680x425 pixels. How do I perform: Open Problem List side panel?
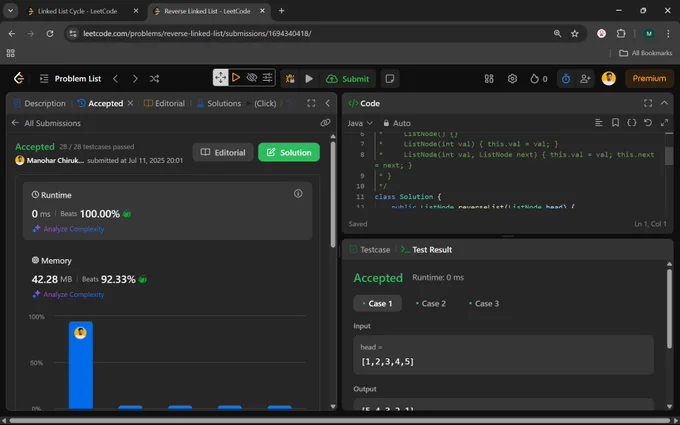(70, 78)
